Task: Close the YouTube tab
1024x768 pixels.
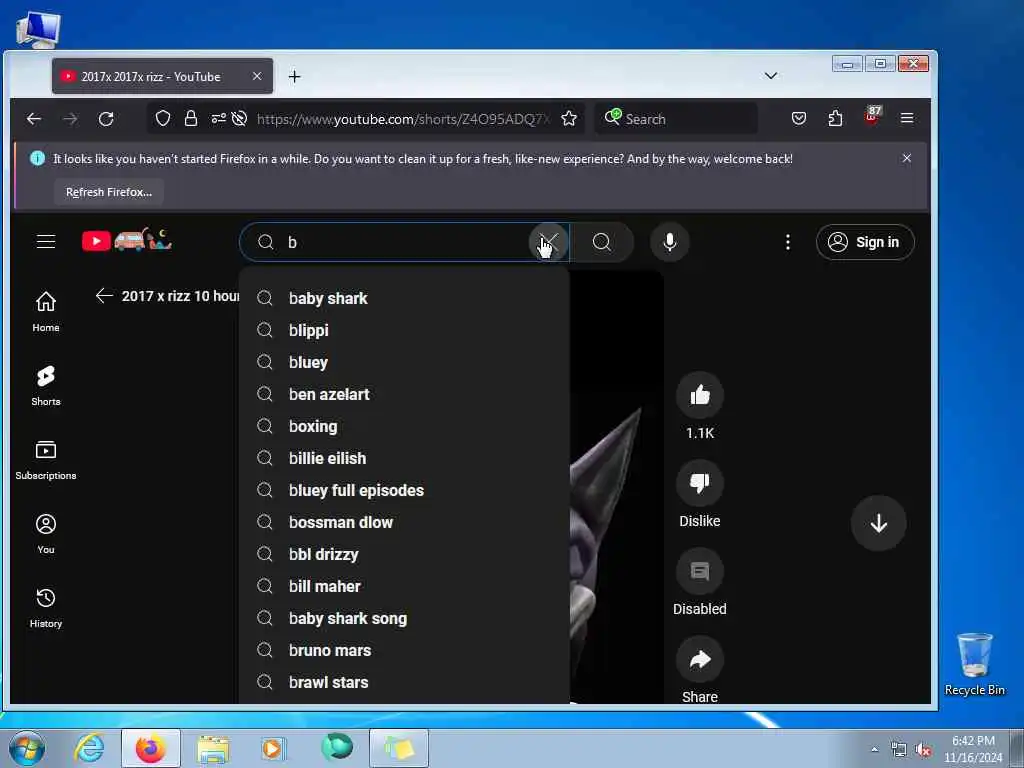Action: point(257,76)
